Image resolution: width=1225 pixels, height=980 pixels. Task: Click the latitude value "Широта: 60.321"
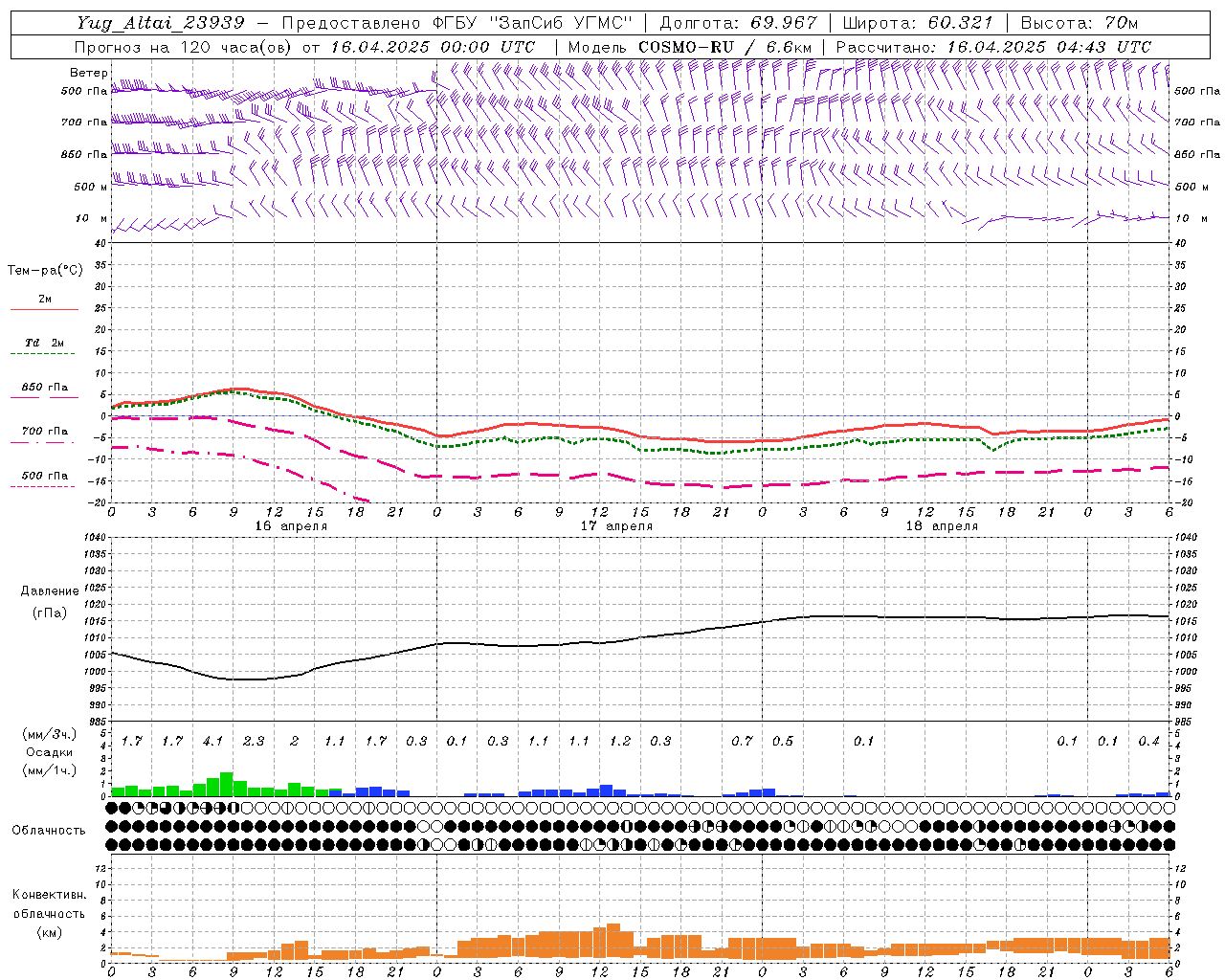pos(918,23)
